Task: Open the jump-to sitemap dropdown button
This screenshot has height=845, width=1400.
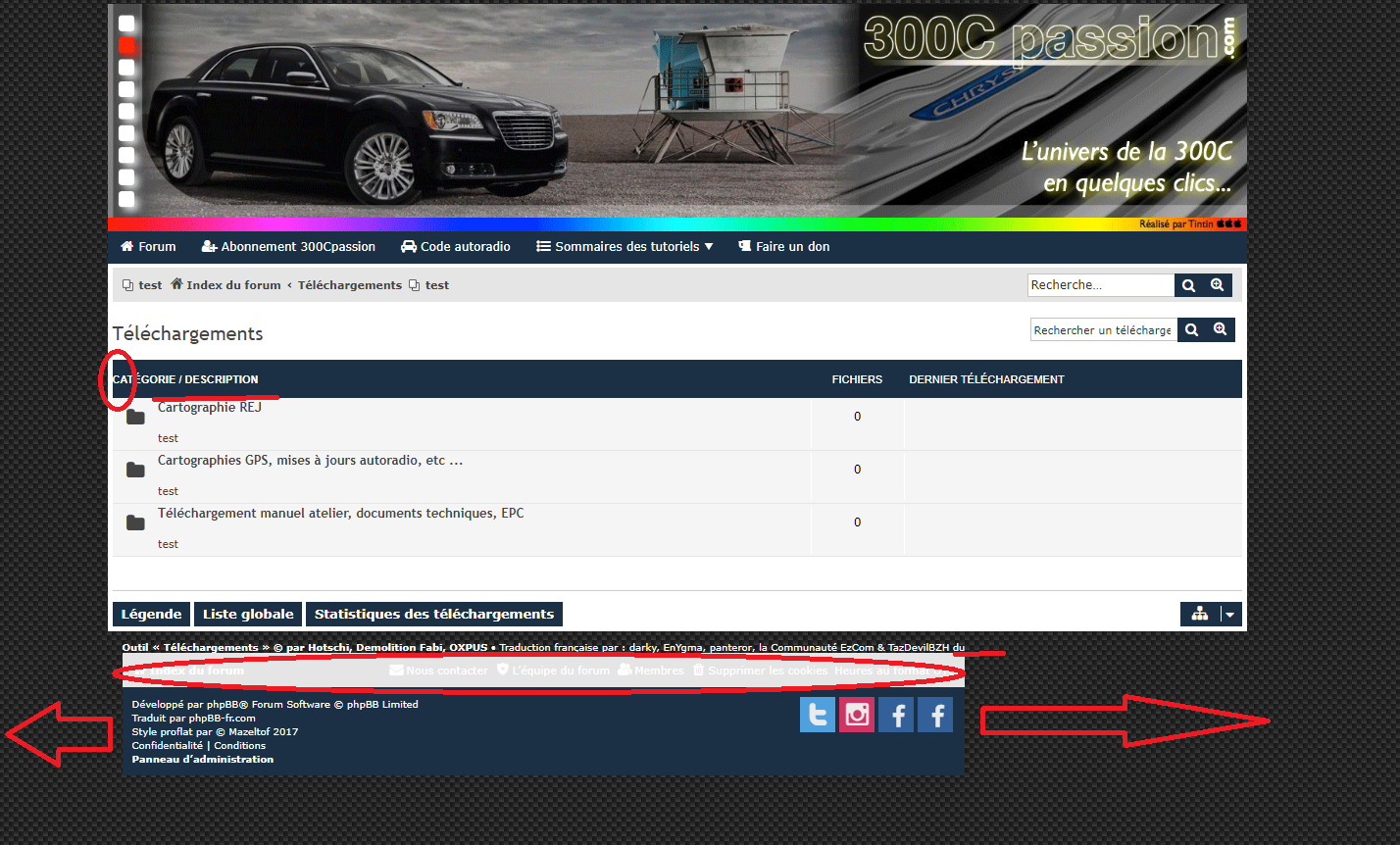Action: point(1212,615)
